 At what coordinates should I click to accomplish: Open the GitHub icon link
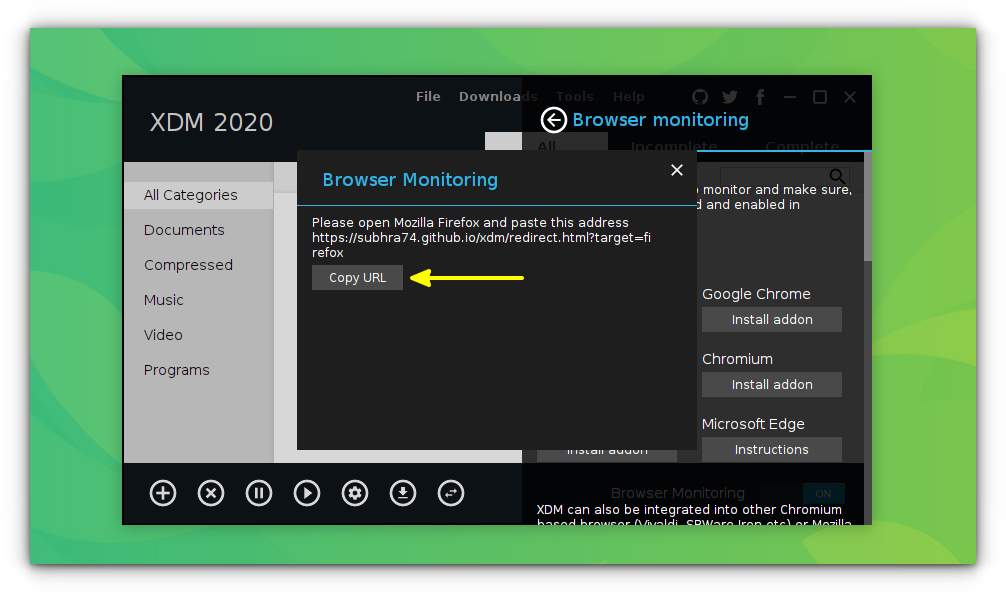click(700, 97)
